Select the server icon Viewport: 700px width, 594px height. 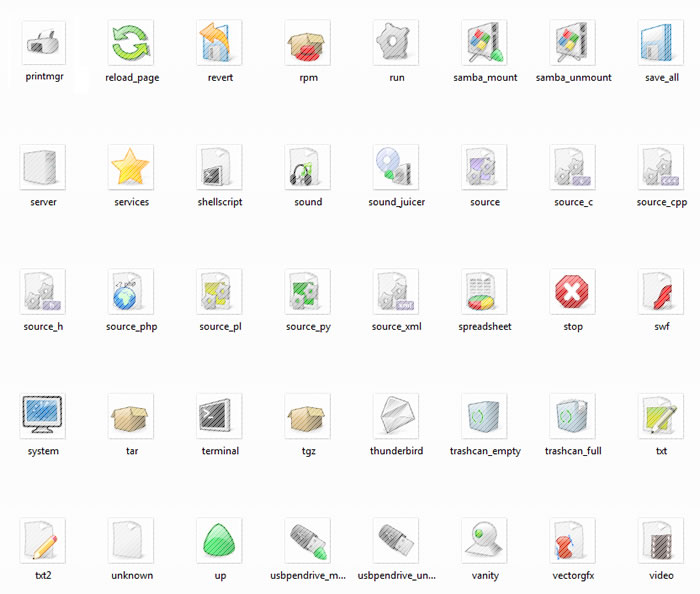42,167
